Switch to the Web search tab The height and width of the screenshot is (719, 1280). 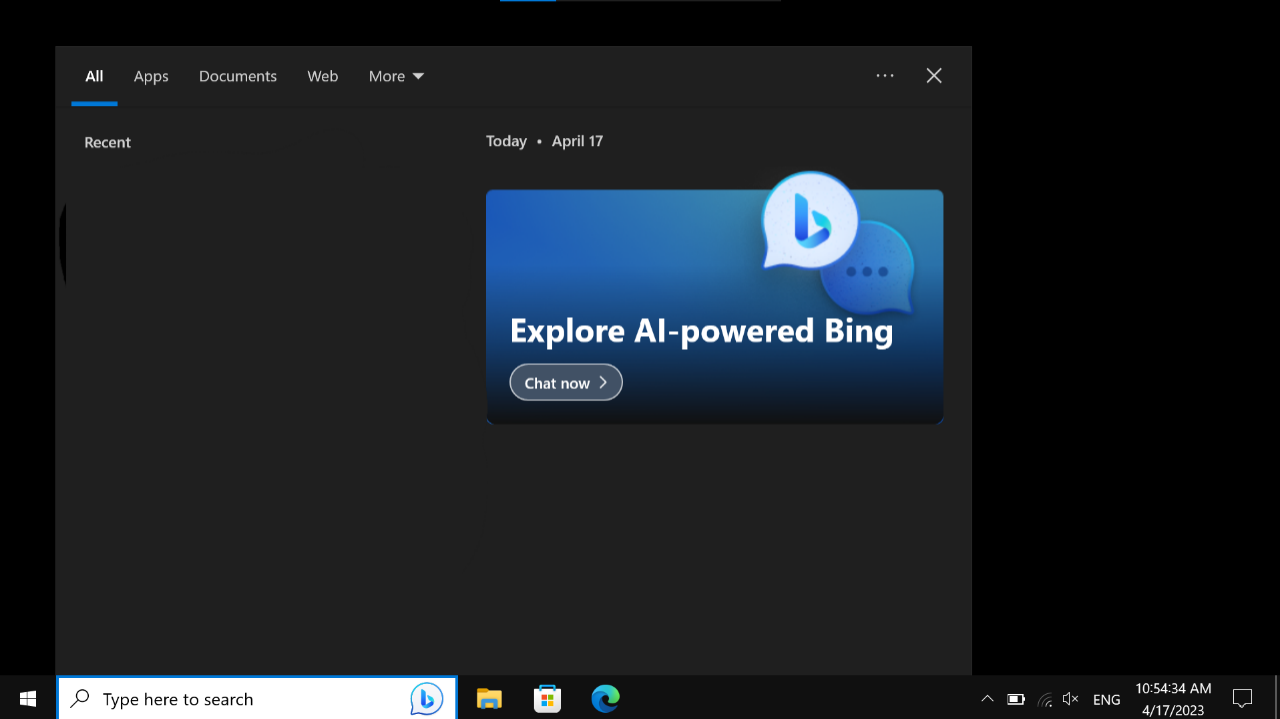[x=322, y=76]
